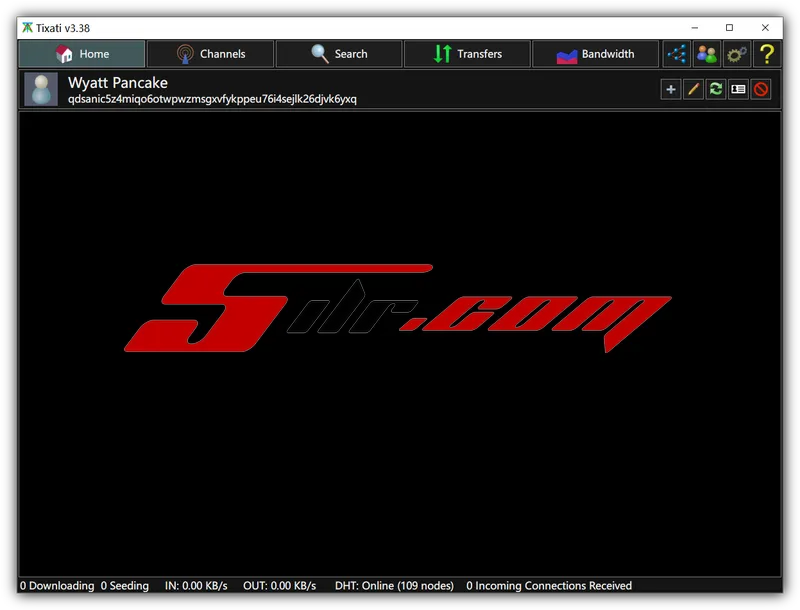Go to the Transfers tab
This screenshot has width=800, height=610.
(x=467, y=54)
